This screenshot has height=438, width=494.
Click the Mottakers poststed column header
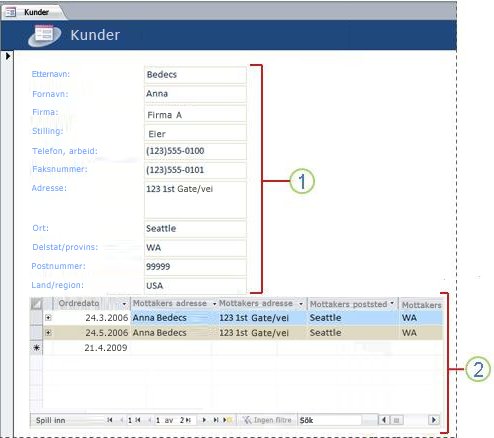[353, 304]
